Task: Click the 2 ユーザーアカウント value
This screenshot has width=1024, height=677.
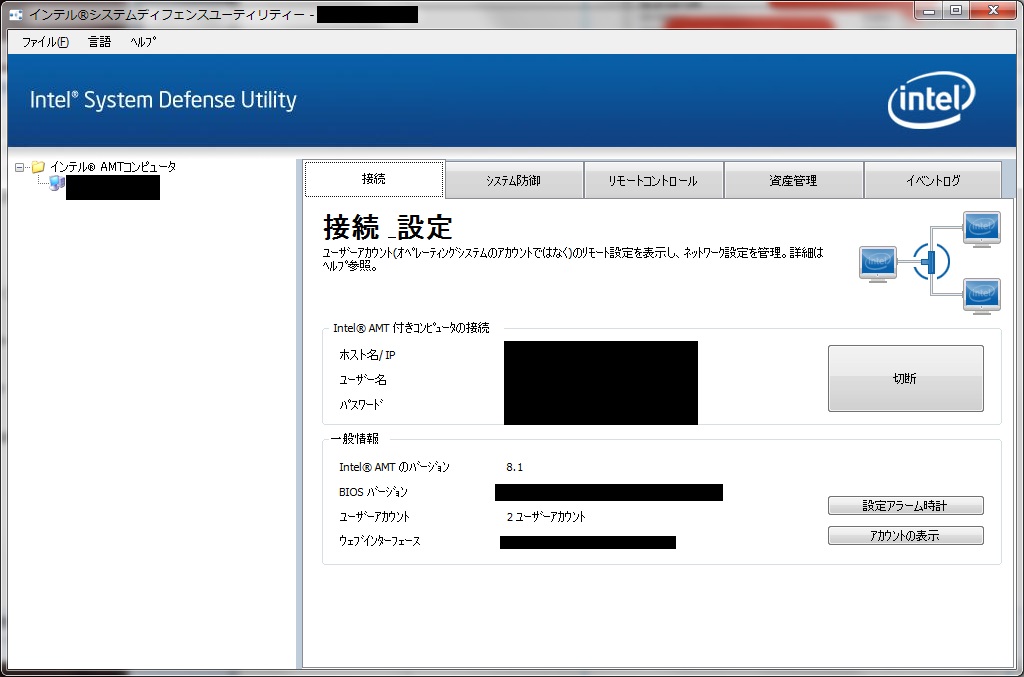Action: pos(546,517)
